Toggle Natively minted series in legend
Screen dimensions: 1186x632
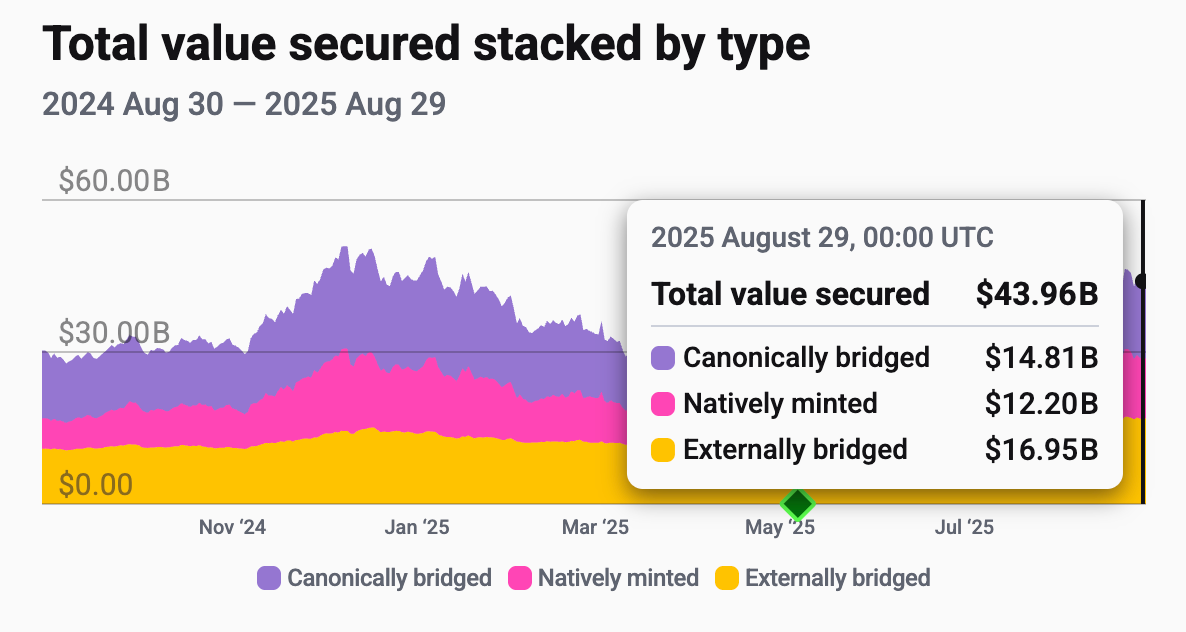click(604, 578)
